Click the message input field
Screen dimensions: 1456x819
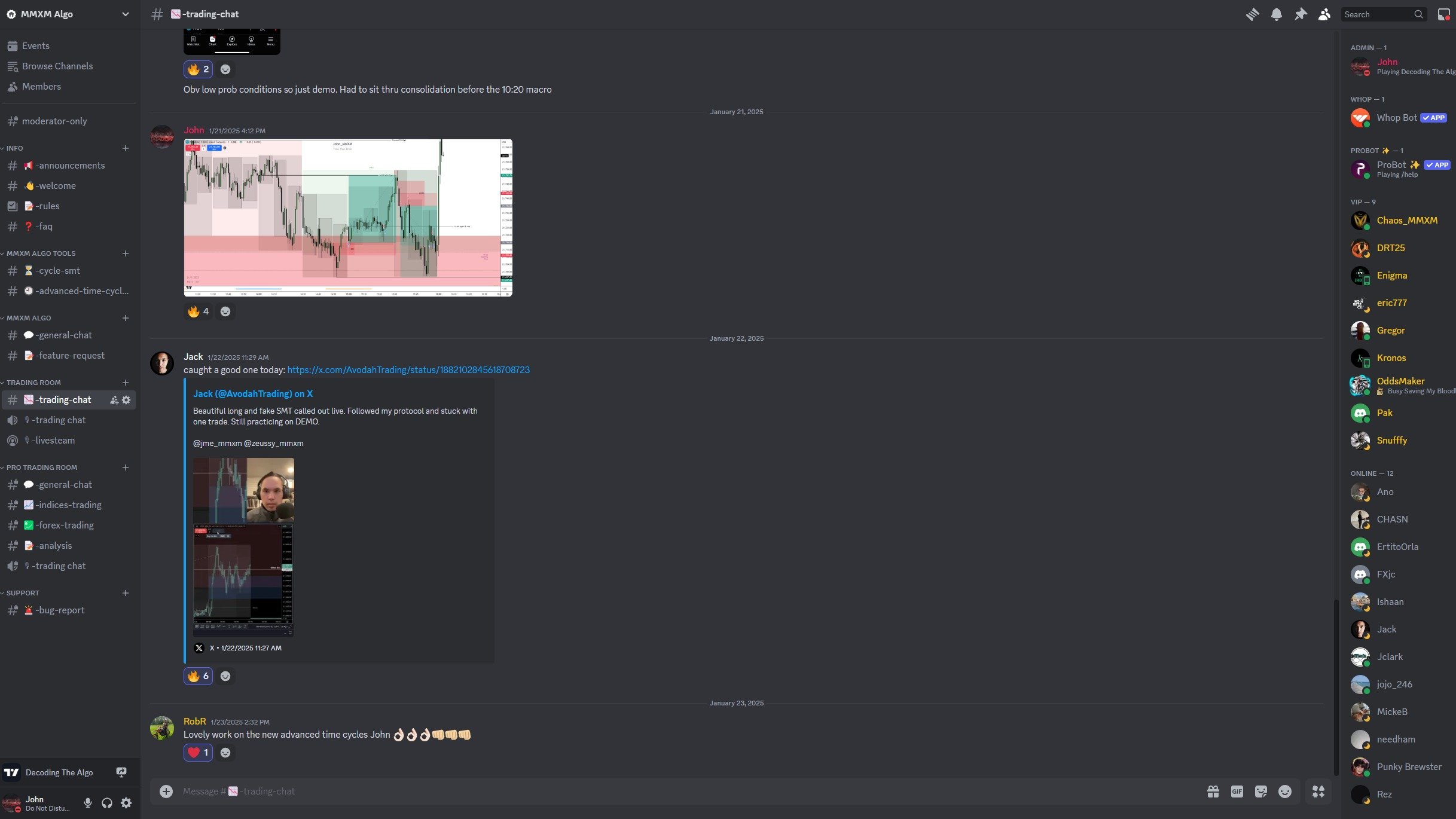658,792
